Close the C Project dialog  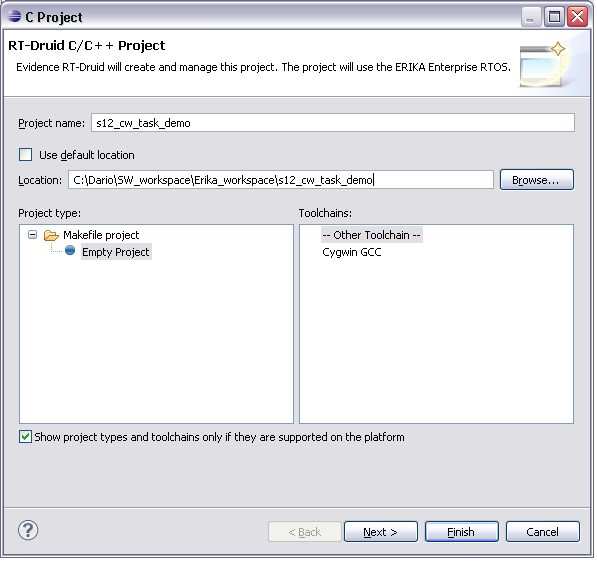578,17
